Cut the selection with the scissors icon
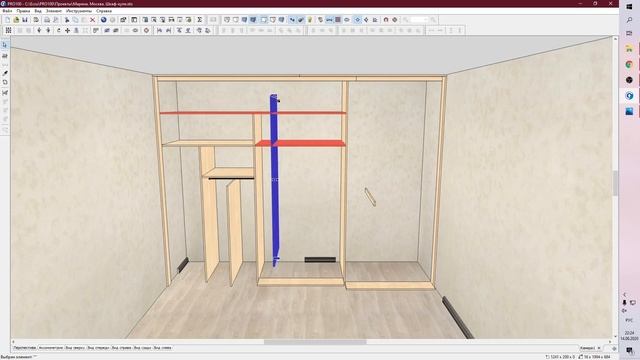This screenshot has width=640, height=360. point(67,20)
